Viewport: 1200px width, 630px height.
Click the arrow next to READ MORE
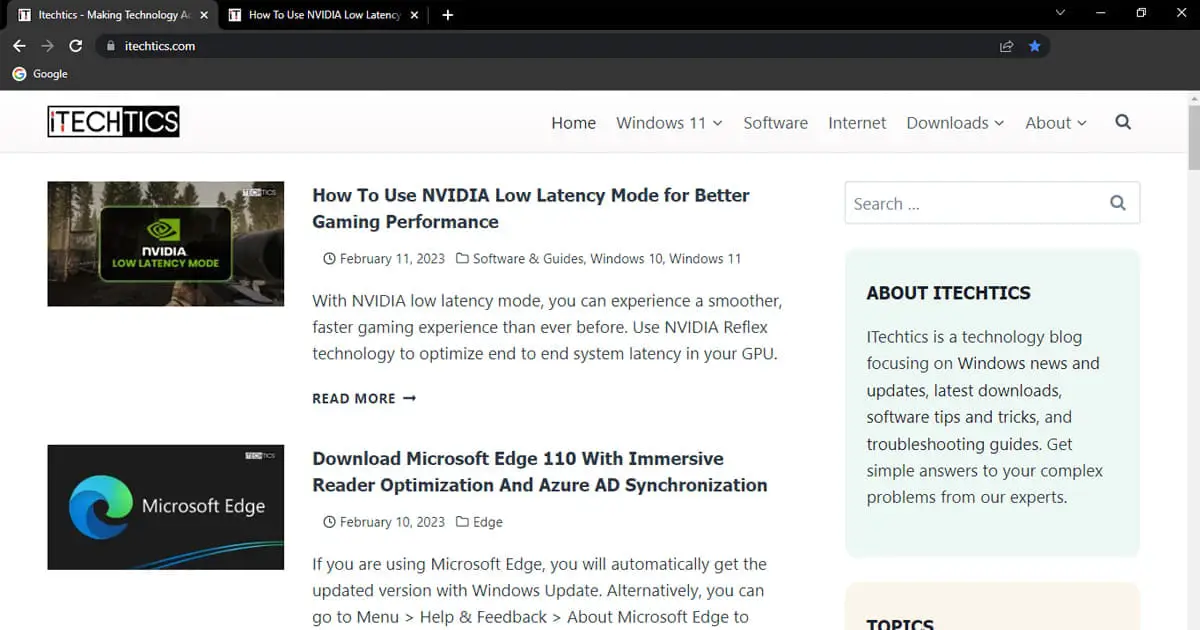tap(409, 398)
